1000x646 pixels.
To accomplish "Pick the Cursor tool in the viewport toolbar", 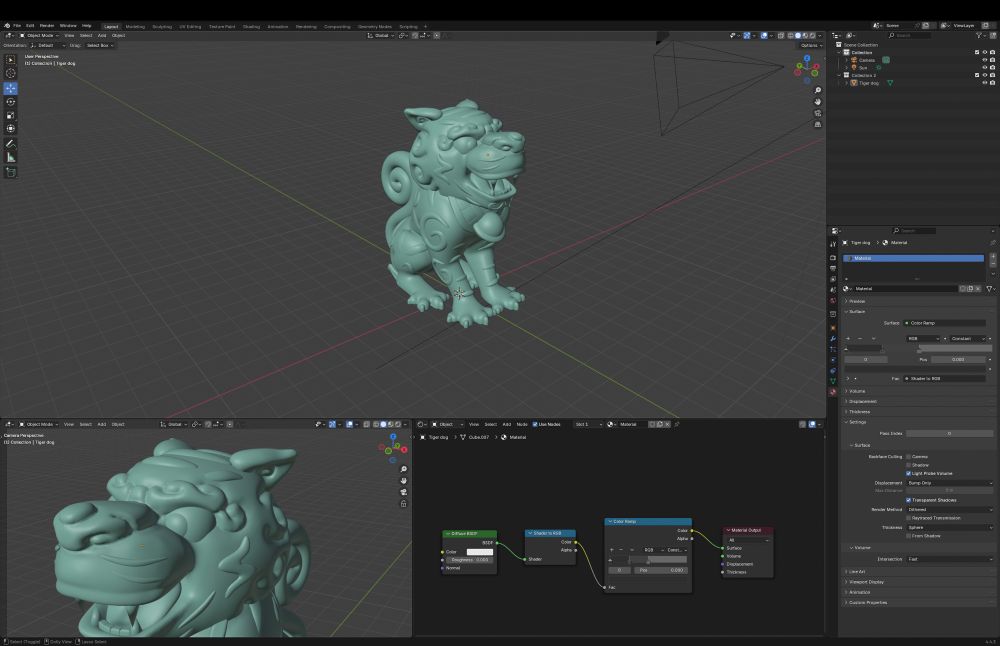I will [11, 73].
